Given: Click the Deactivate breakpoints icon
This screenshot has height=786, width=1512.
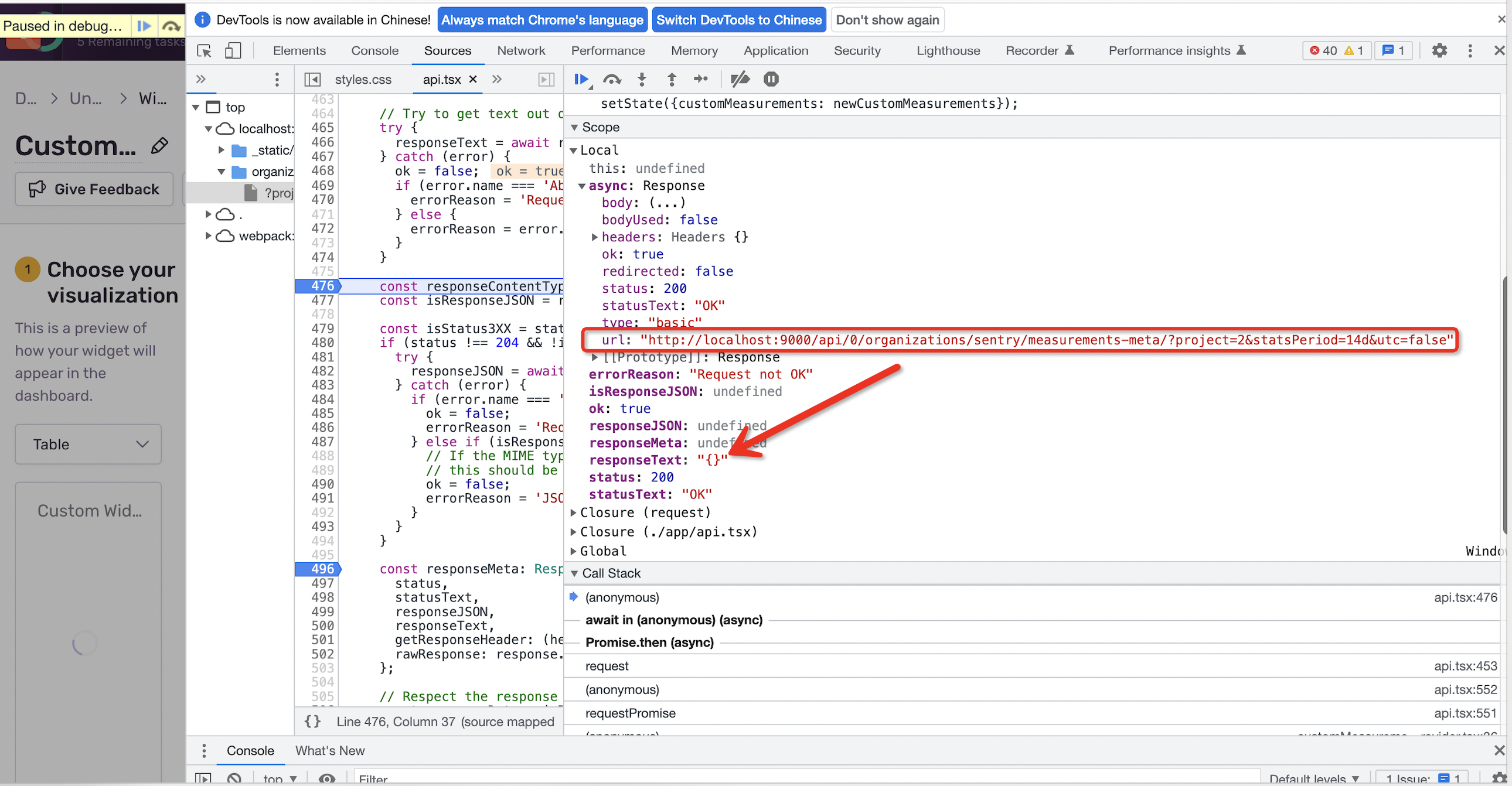Looking at the screenshot, I should click(x=740, y=79).
